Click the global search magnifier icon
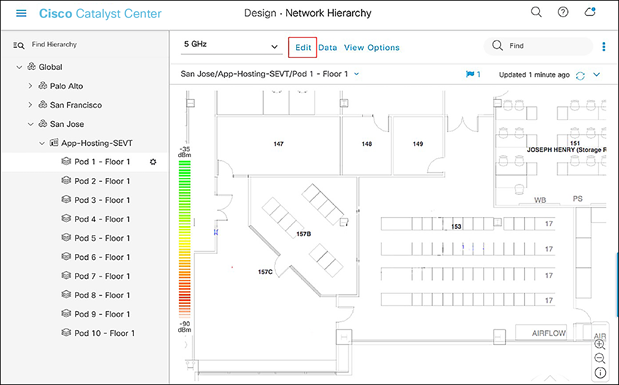 click(536, 12)
